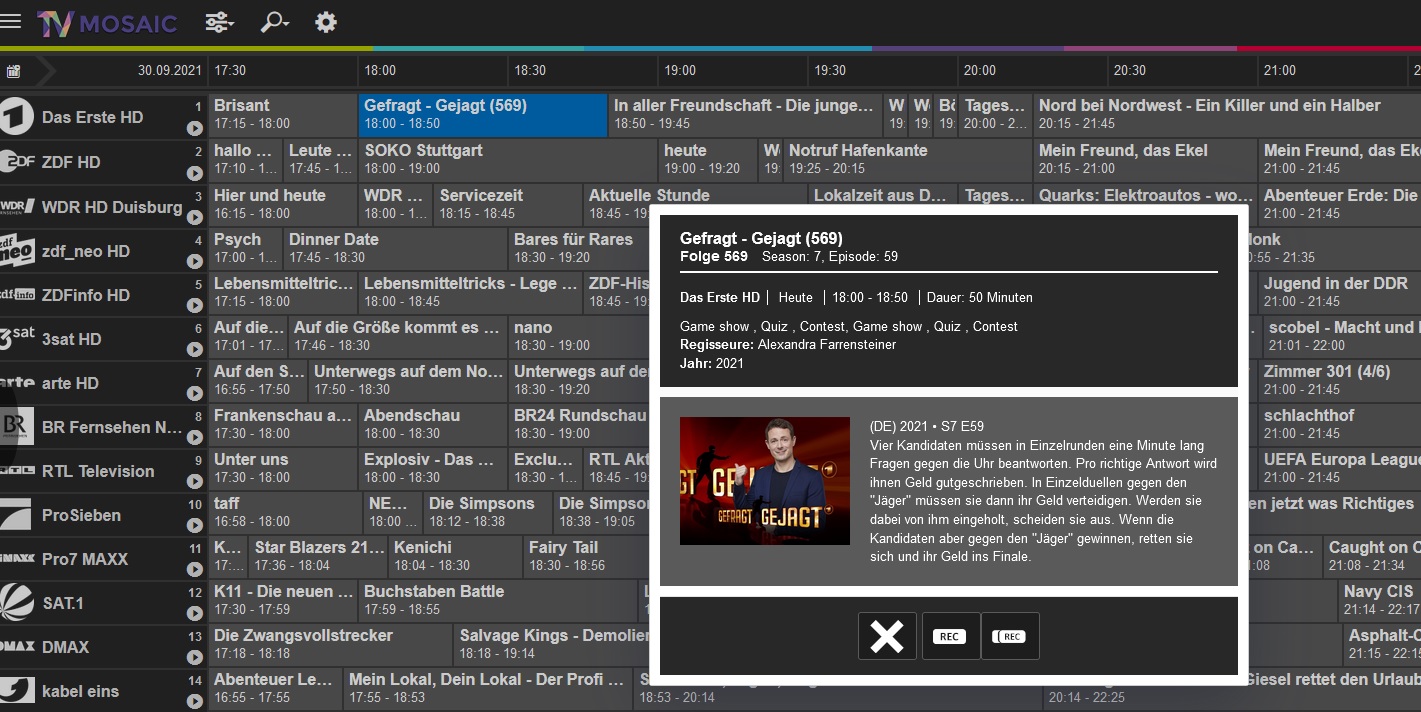Screen dimensions: 1421x712
Task: Open the Zimmer 301 (4/6) program cell
Action: pos(1340,380)
